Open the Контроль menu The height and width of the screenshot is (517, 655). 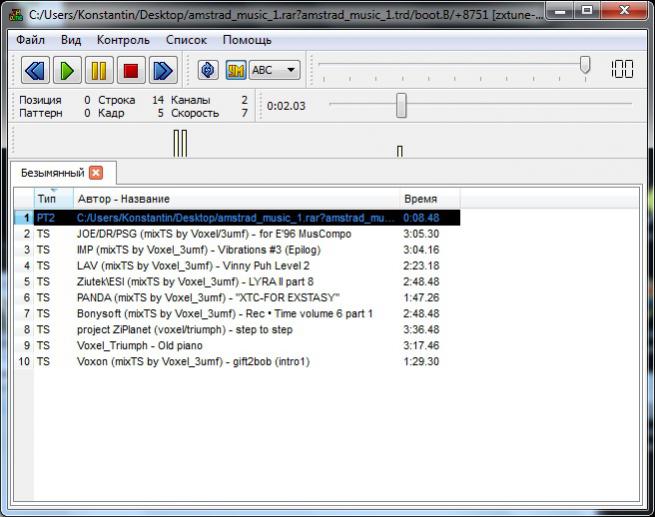(x=123, y=40)
